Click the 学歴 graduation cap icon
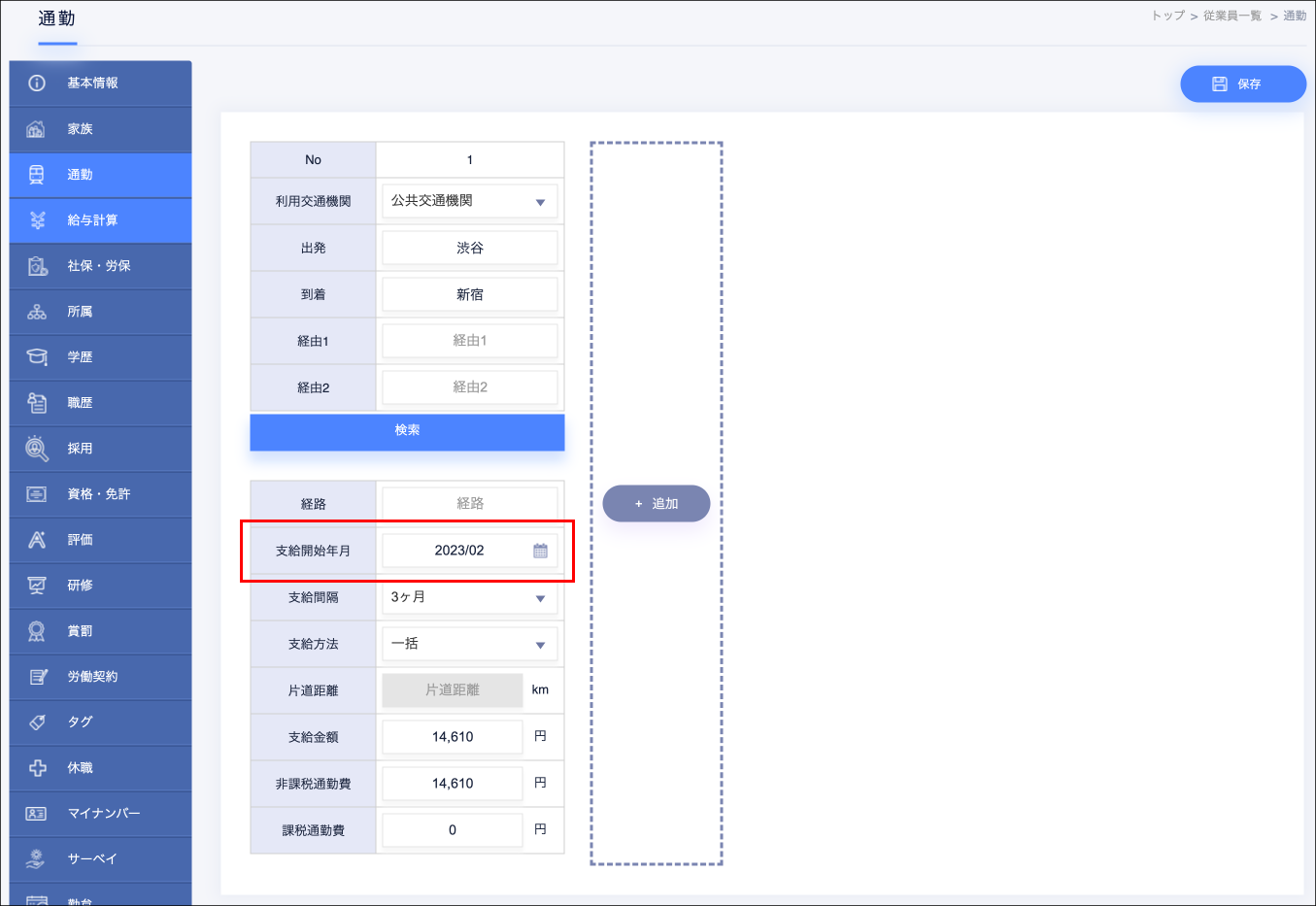Viewport: 1316px width, 906px height. (37, 357)
